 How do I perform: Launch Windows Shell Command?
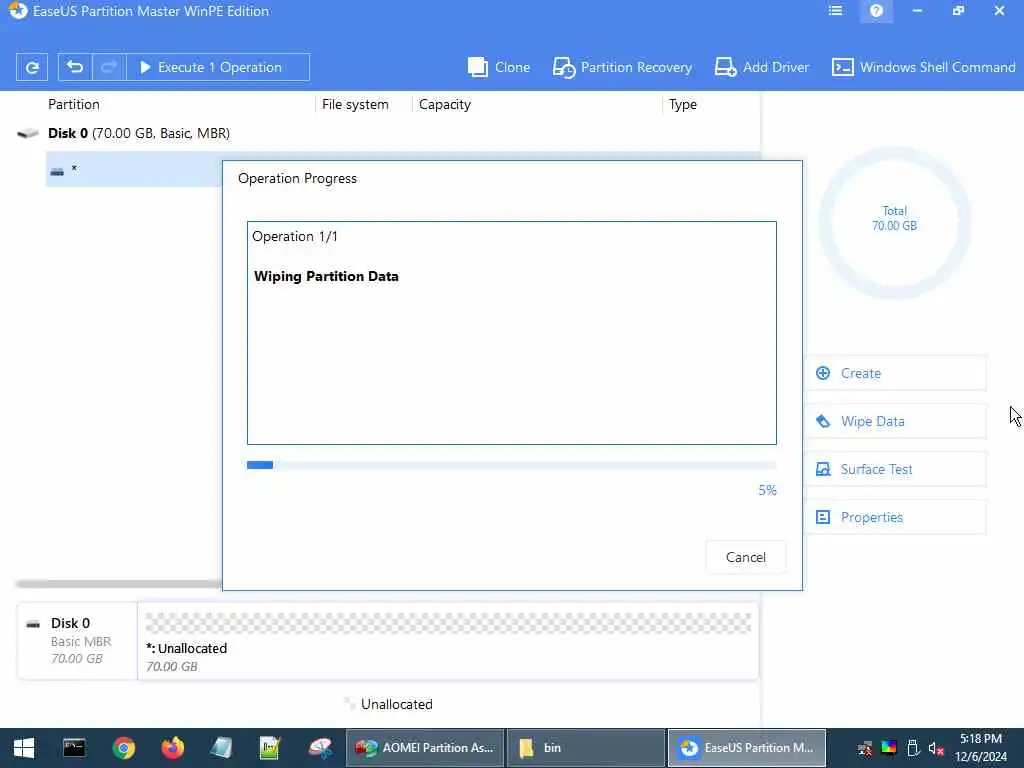pos(923,67)
